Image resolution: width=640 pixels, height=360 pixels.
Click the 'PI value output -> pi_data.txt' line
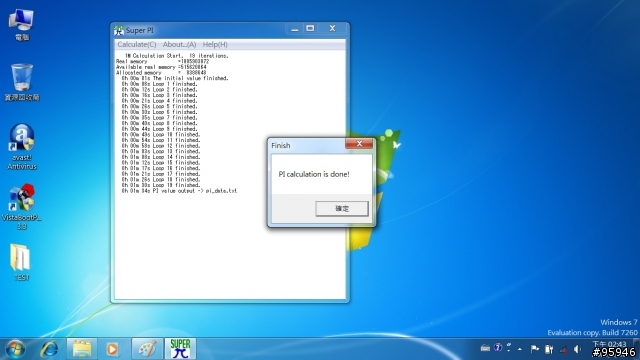(179, 191)
